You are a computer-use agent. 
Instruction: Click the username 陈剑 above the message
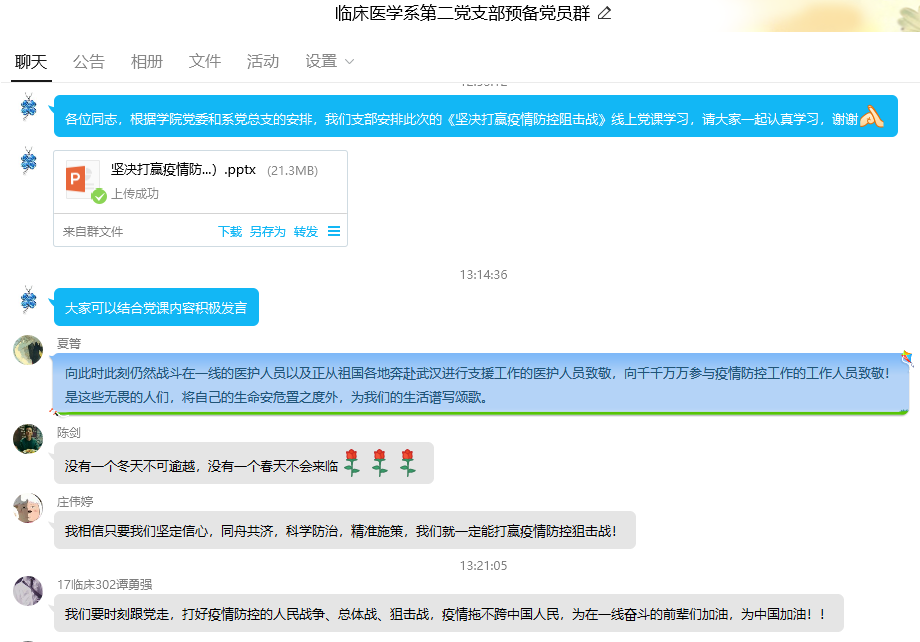tap(69, 432)
